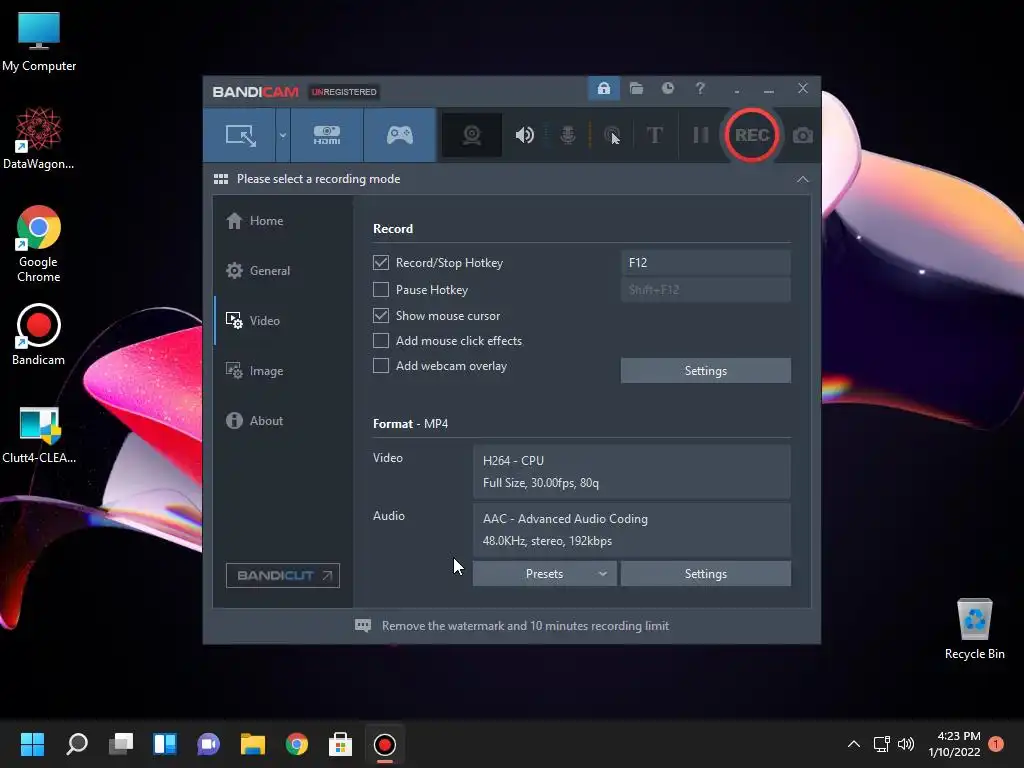Open Google Chrome desktop shortcut
1024x768 pixels.
pos(39,244)
